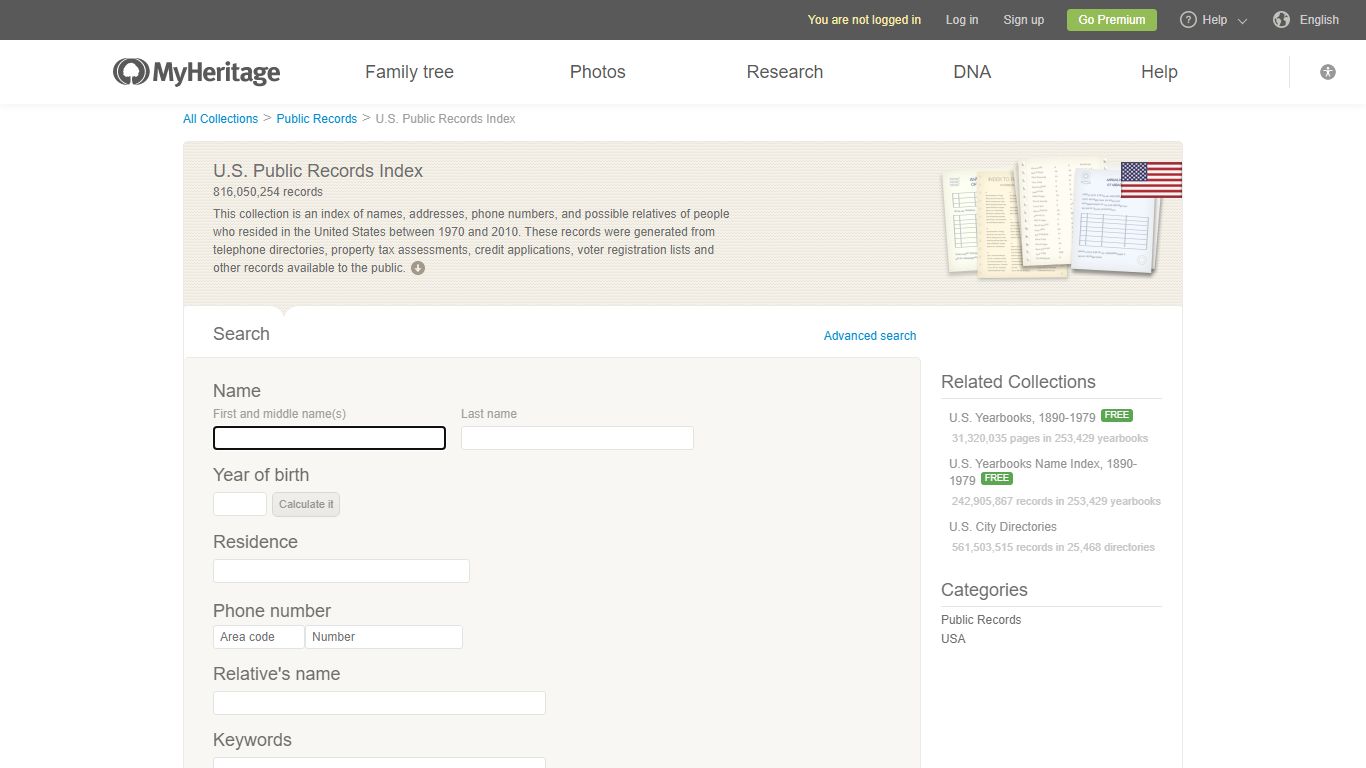Click the globe language icon
The height and width of the screenshot is (768, 1366).
click(x=1282, y=20)
